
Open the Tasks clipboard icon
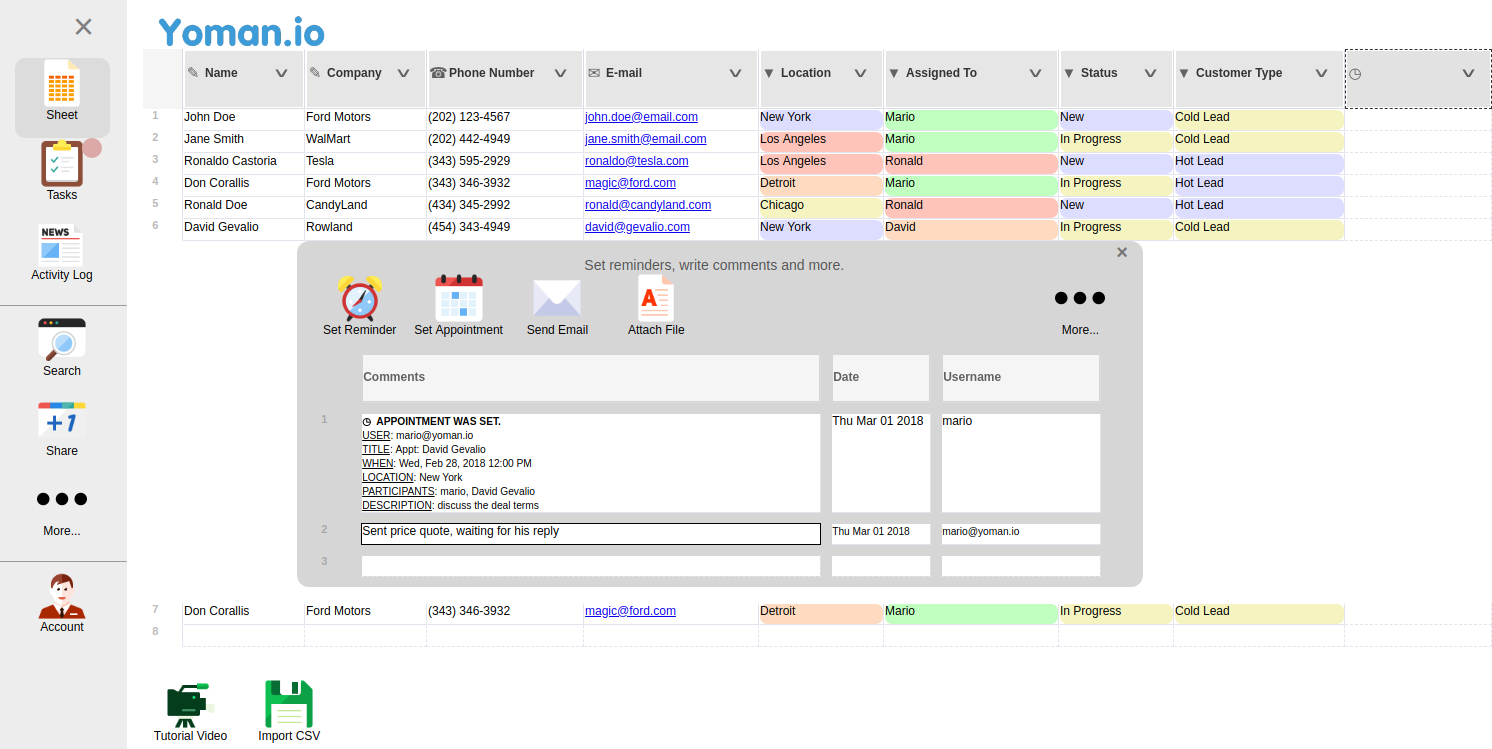(62, 165)
